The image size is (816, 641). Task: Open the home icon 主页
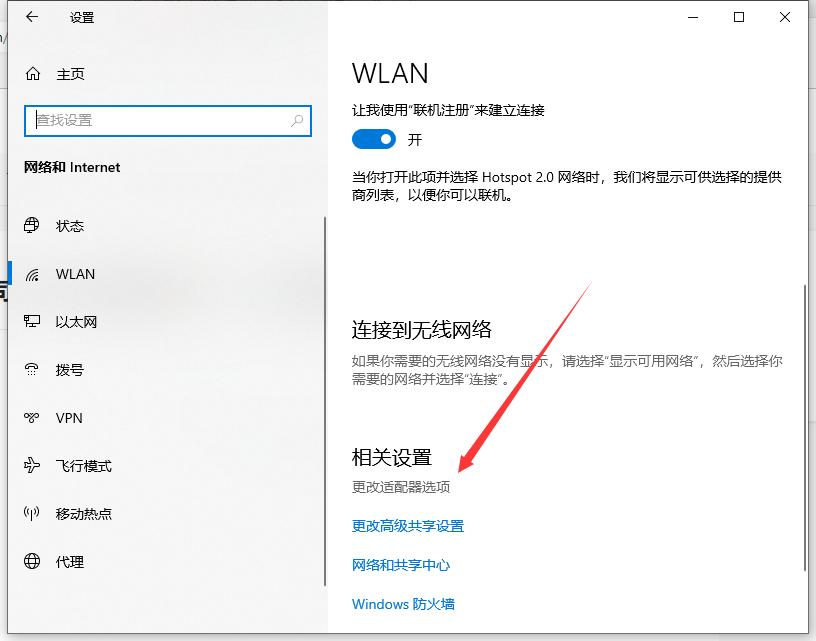pos(33,74)
